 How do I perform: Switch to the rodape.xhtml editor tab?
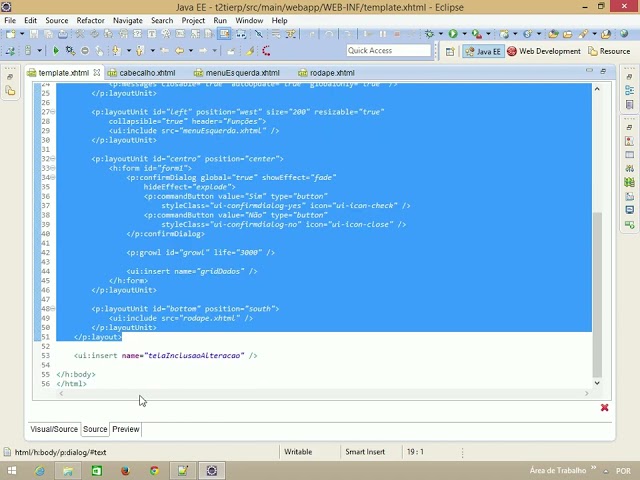tap(327, 73)
